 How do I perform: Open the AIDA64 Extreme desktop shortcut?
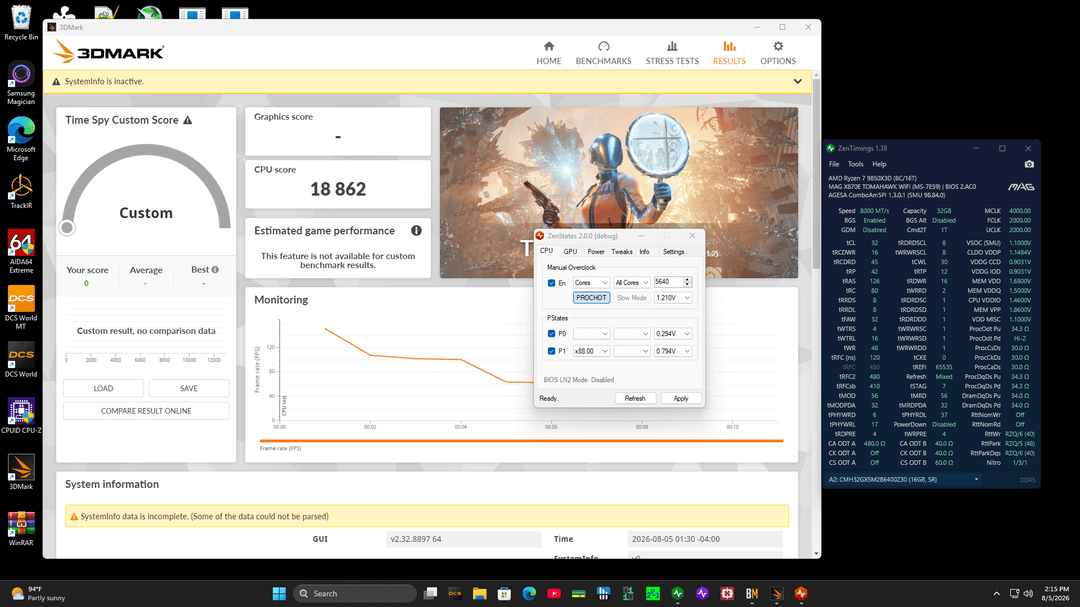(x=21, y=251)
